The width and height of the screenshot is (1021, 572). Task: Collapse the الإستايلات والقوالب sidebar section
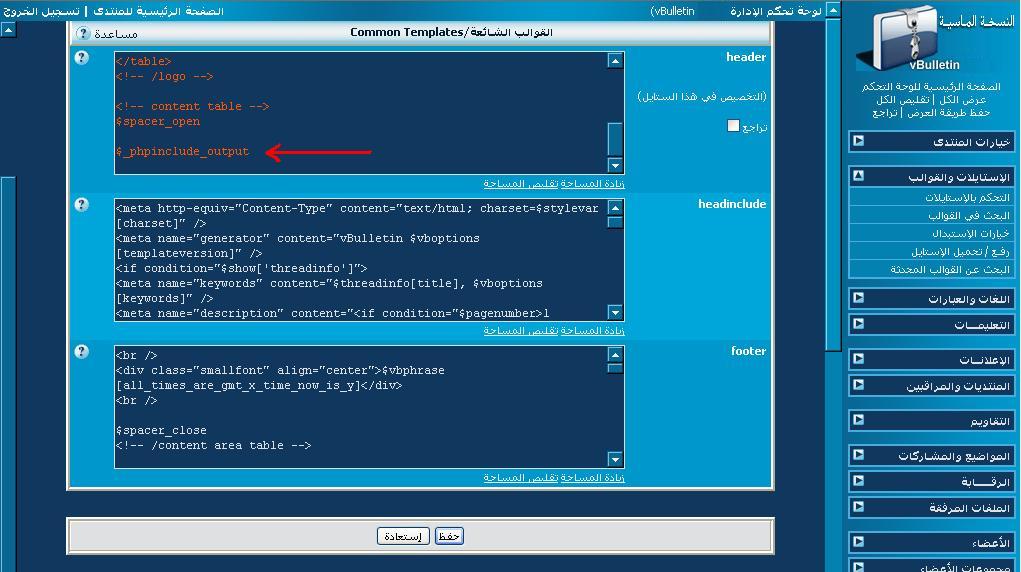pyautogui.click(x=858, y=176)
